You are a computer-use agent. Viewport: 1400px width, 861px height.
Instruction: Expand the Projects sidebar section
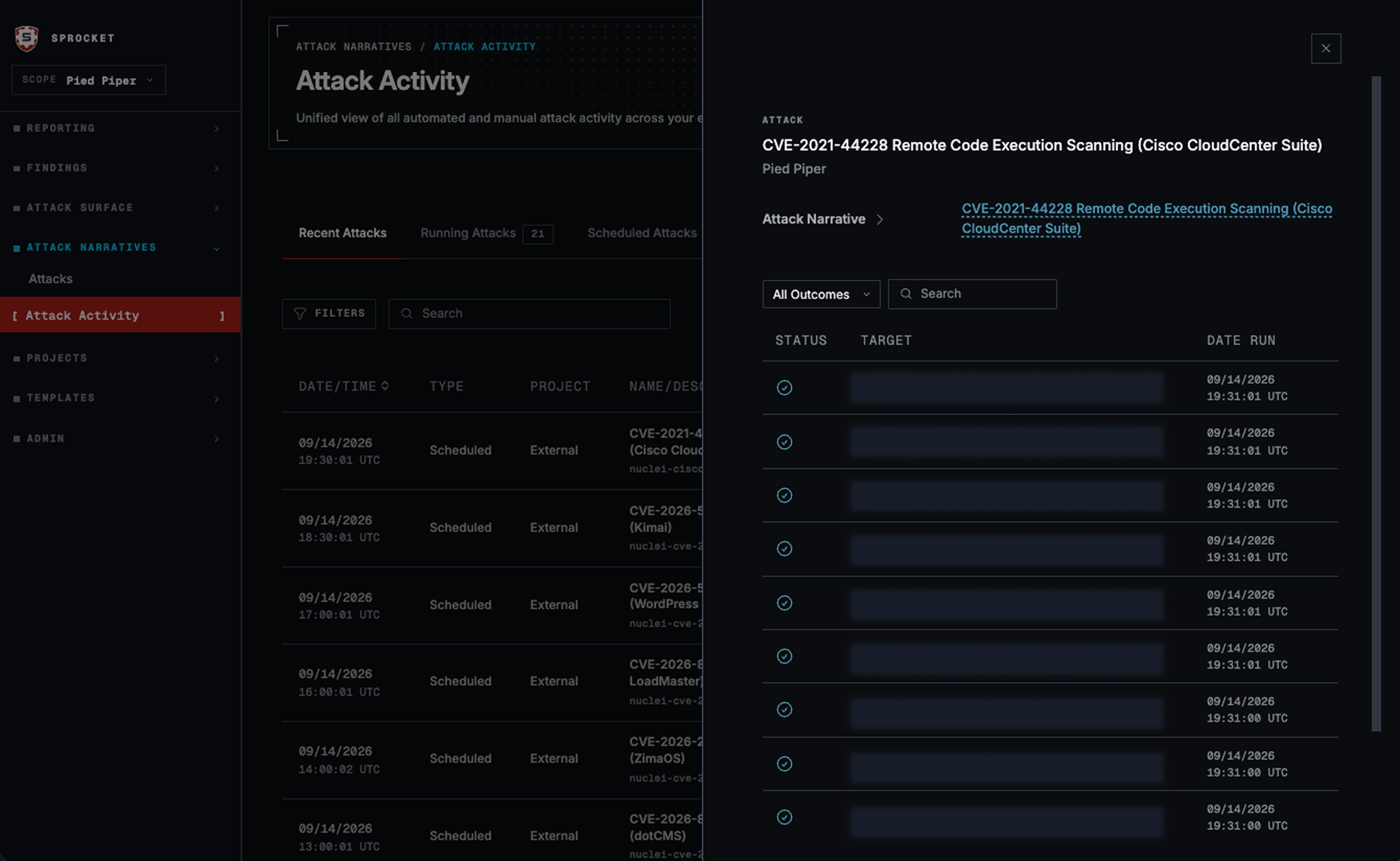[x=117, y=358]
